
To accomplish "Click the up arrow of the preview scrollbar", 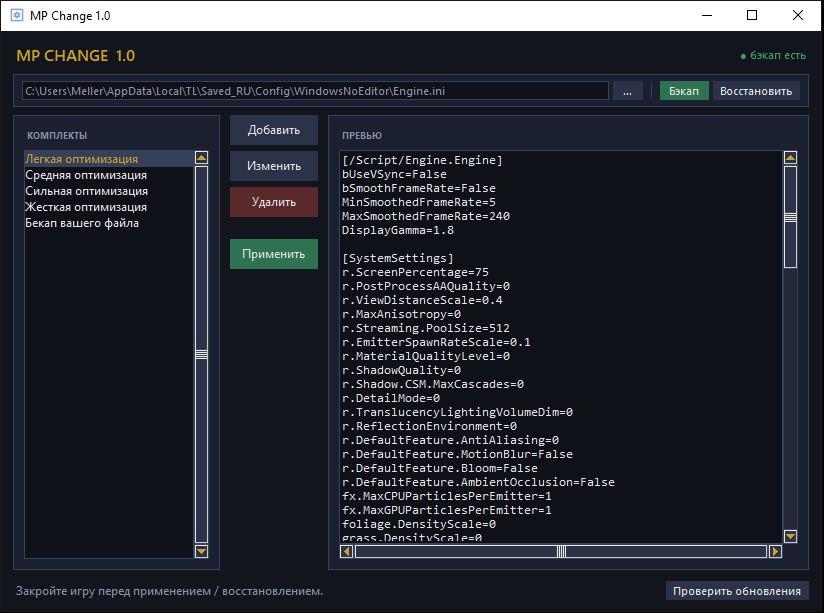I will point(790,158).
